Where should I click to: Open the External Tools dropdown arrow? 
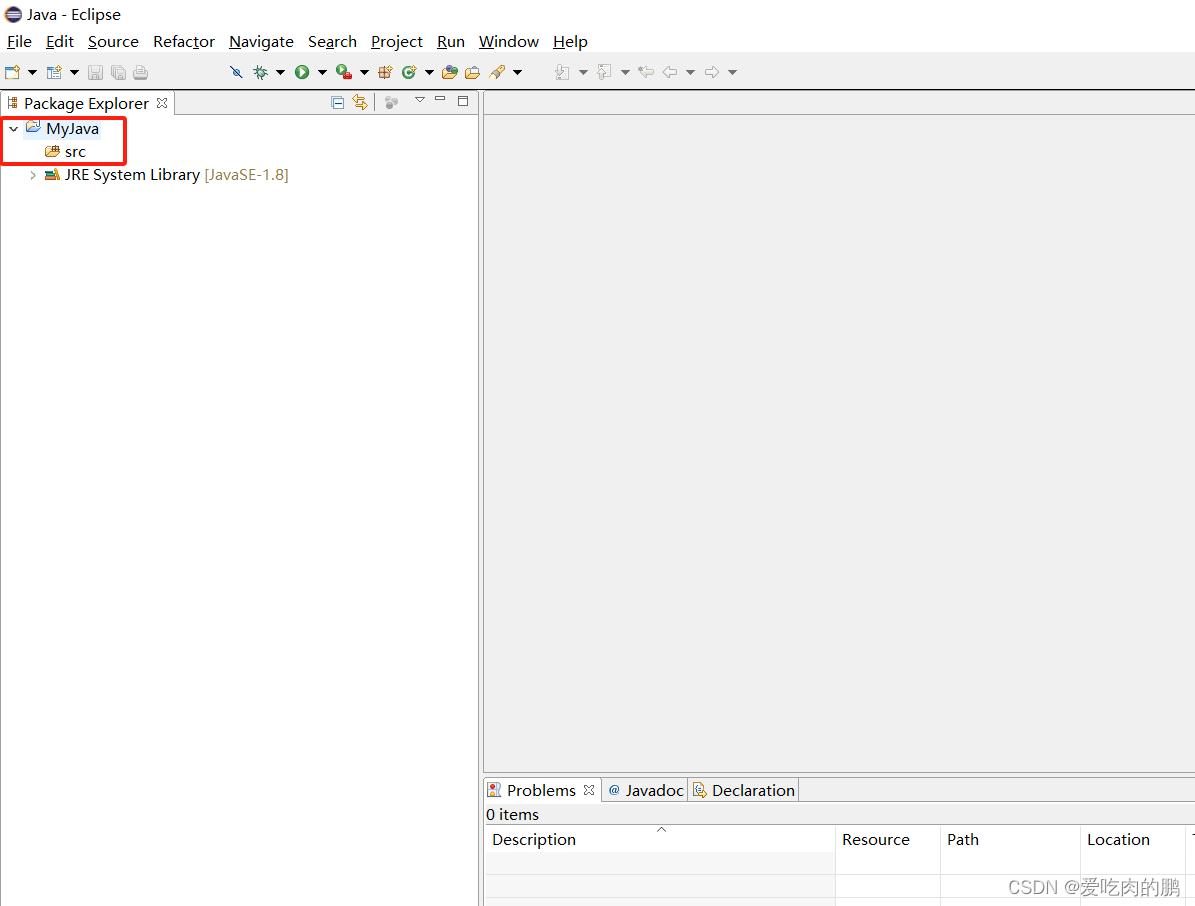[364, 72]
